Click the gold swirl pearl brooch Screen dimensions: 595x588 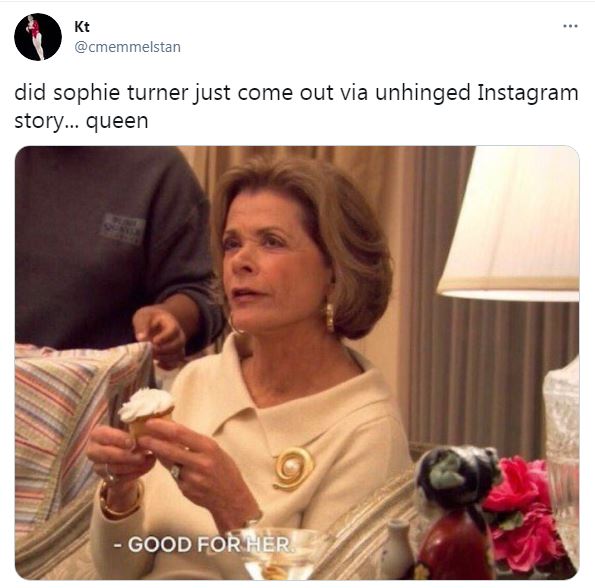pyautogui.click(x=294, y=468)
